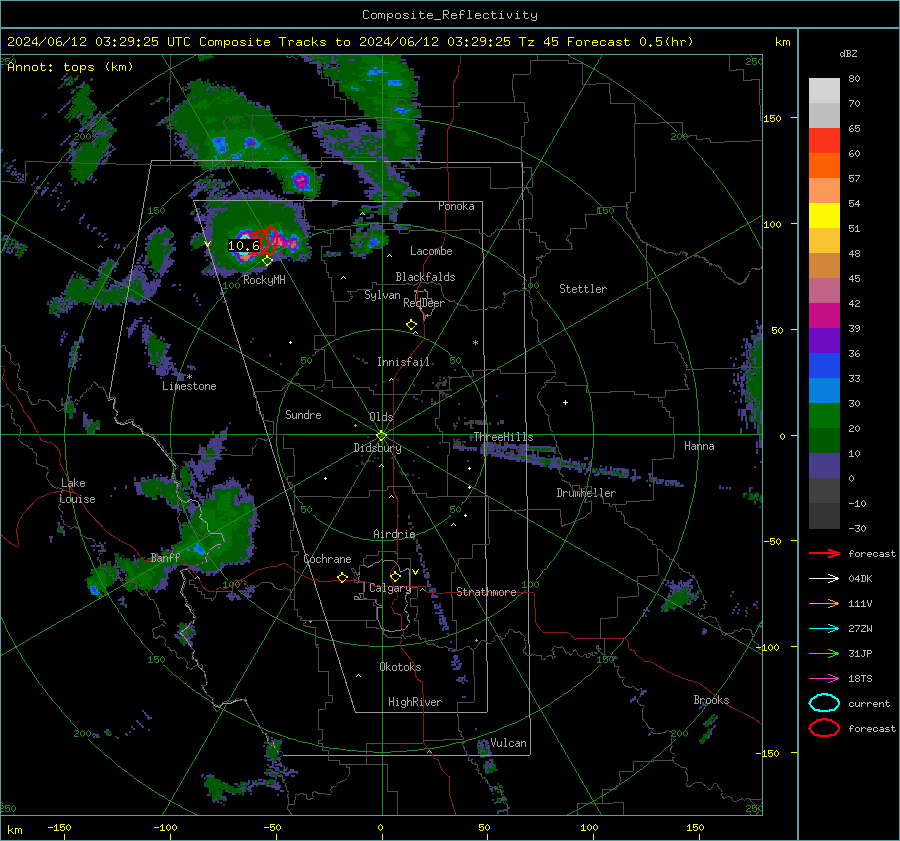Click the blue 36 dBZ color swatch
The height and width of the screenshot is (841, 900).
point(824,366)
